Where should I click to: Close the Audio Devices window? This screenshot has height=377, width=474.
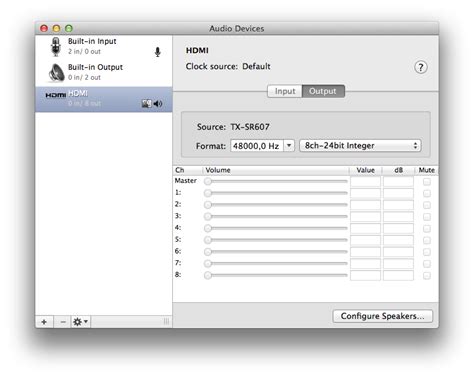pos(44,28)
